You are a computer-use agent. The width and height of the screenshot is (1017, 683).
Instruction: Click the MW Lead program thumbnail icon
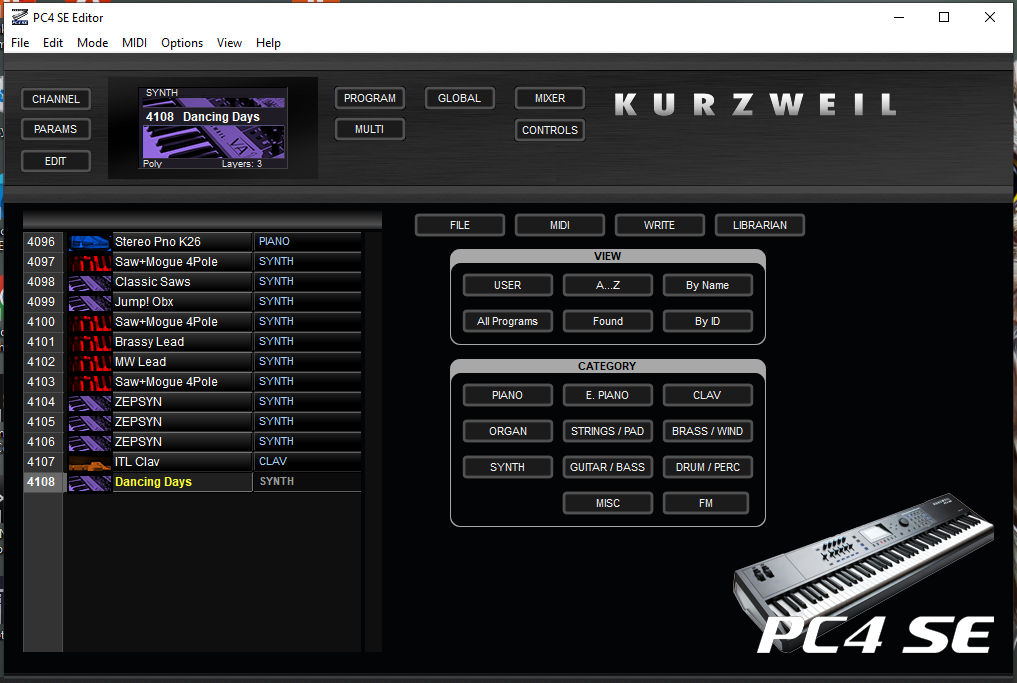pos(89,362)
